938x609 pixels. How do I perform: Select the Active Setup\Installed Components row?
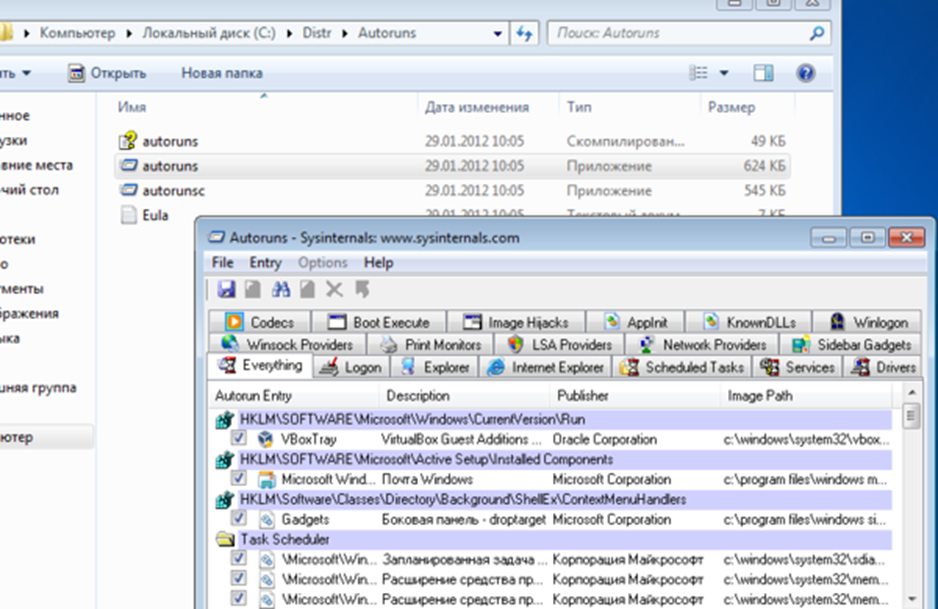pos(553,459)
